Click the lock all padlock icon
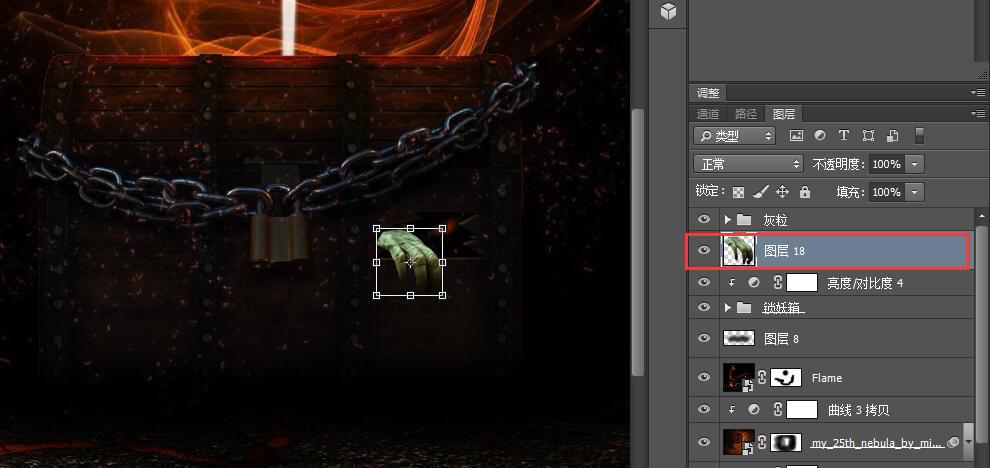 point(804,191)
